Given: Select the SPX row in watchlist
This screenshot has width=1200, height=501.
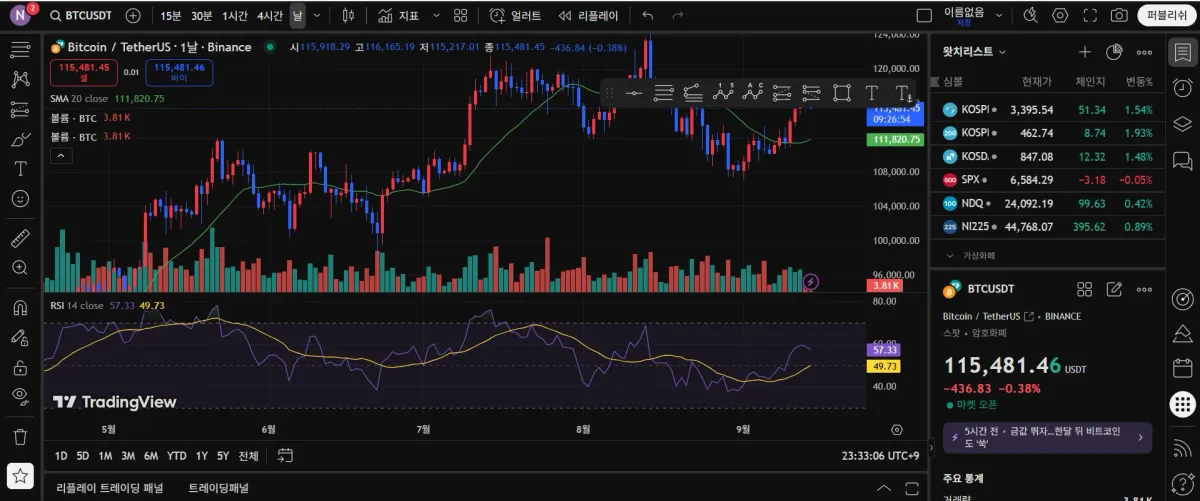Looking at the screenshot, I should click(x=1048, y=180).
